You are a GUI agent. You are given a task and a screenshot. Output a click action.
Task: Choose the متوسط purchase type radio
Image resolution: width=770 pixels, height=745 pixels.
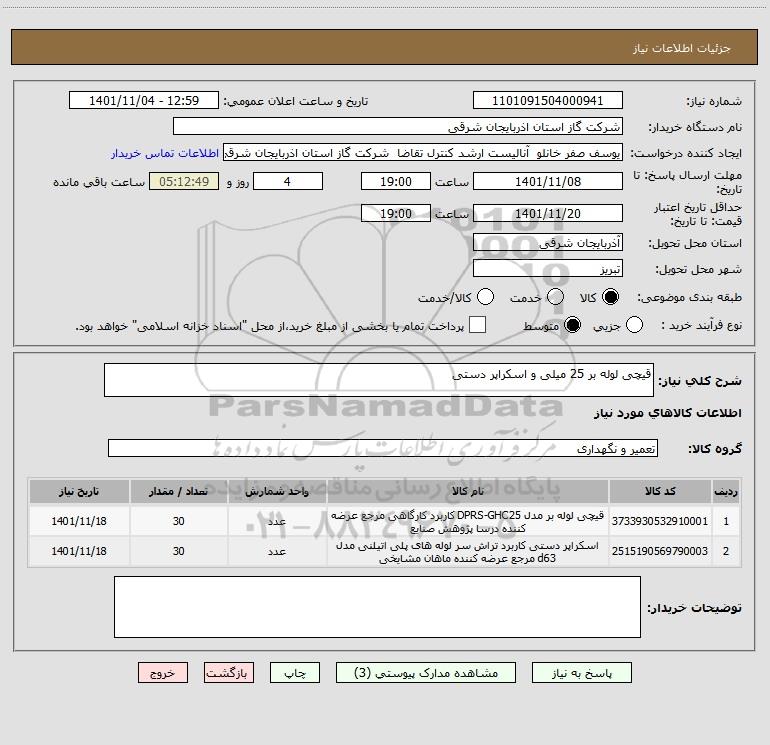click(572, 325)
